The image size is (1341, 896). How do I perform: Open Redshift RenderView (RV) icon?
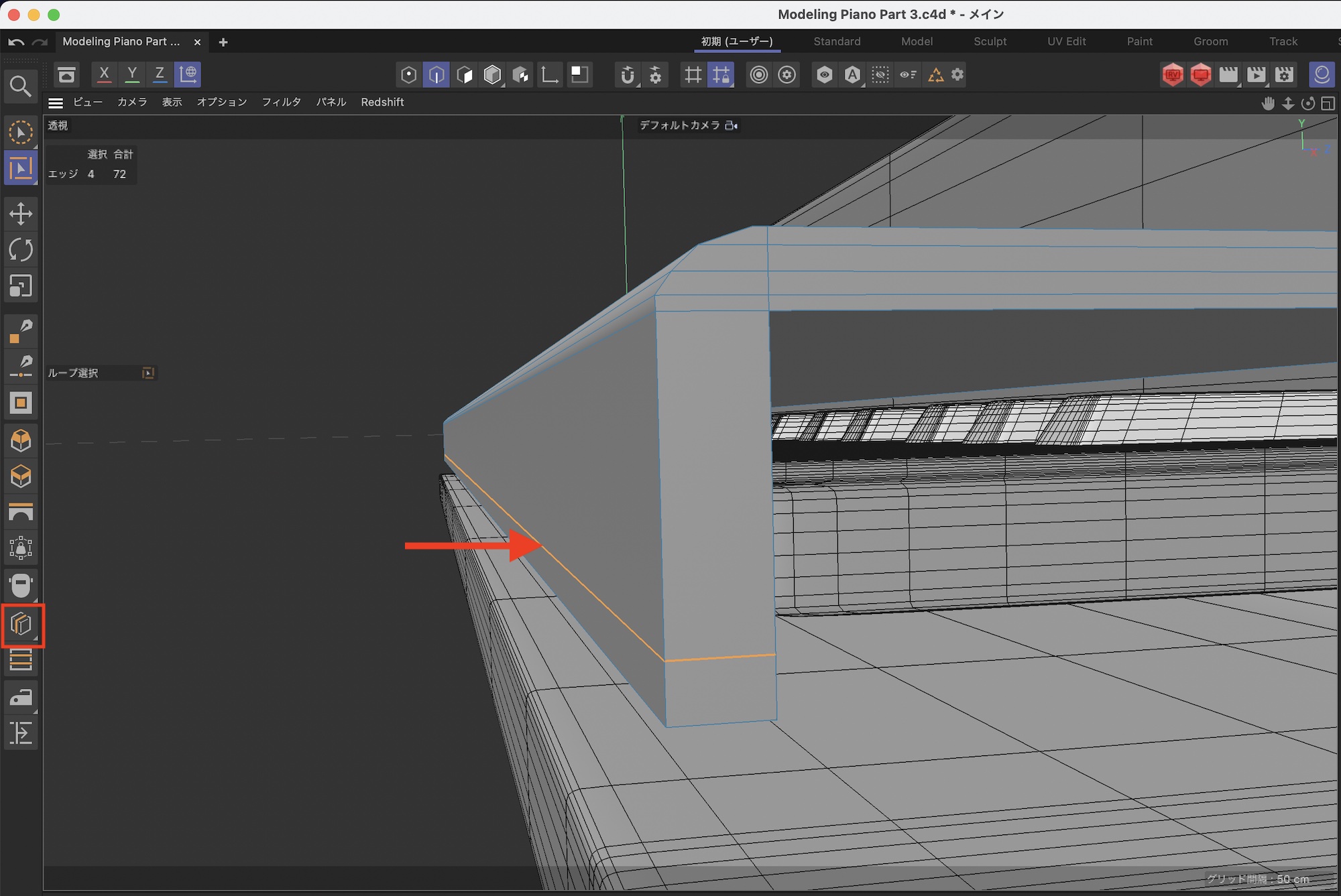[x=1172, y=74]
